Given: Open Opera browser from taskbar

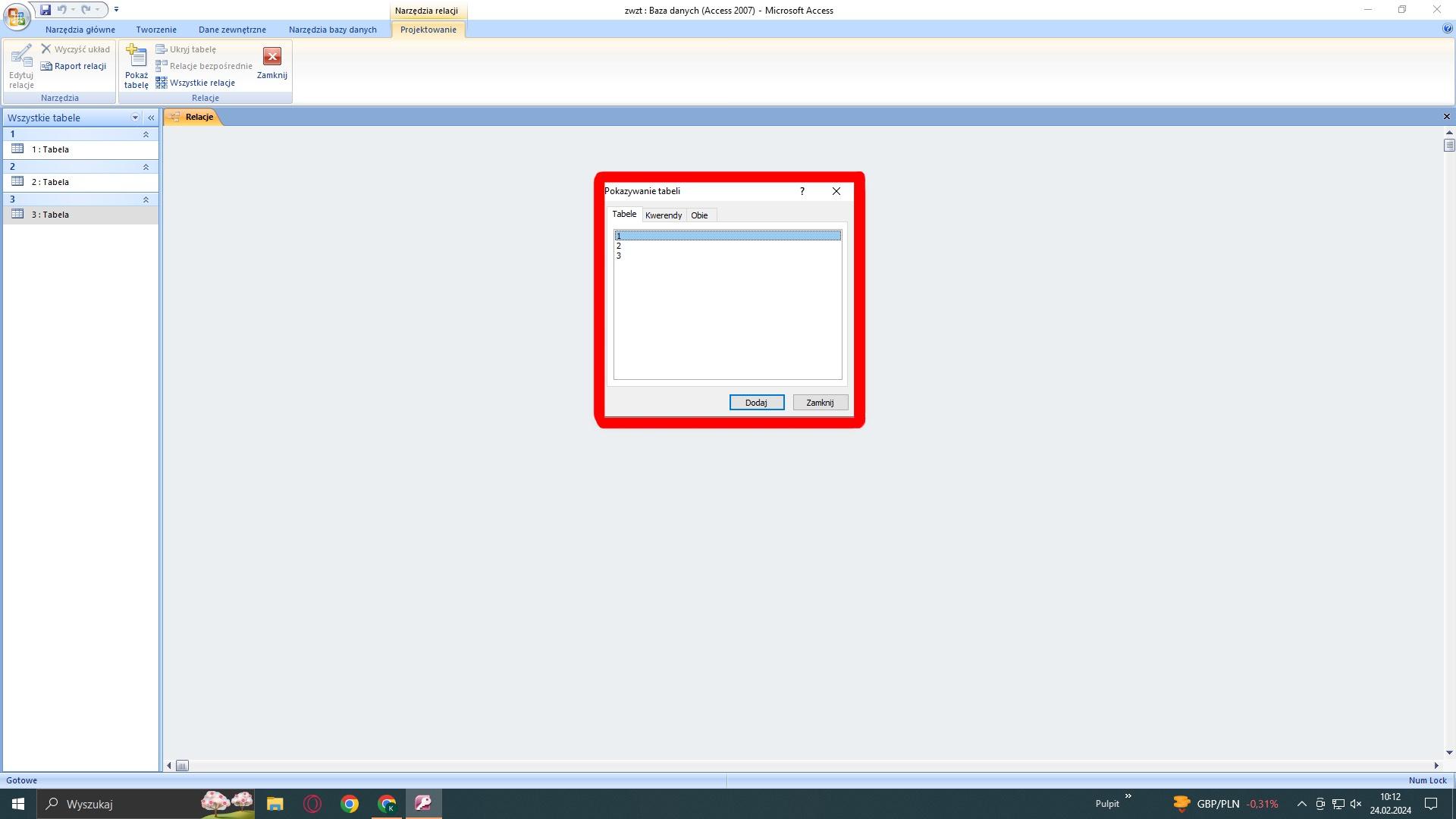Looking at the screenshot, I should [x=312, y=804].
